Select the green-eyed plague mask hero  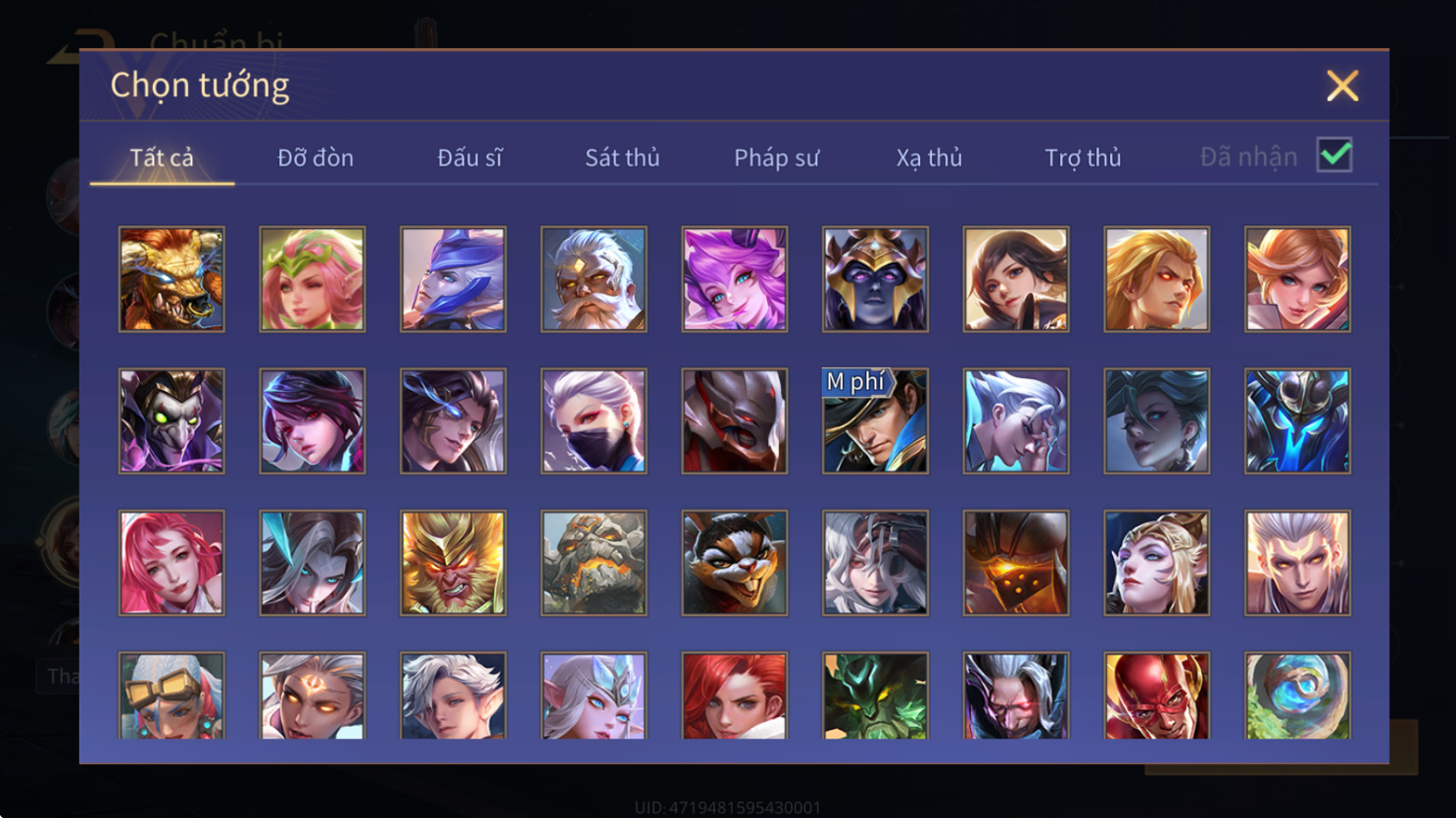click(171, 421)
